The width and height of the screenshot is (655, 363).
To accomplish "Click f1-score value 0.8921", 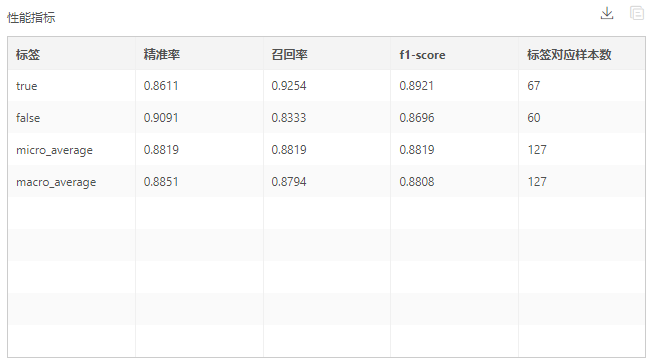I will tap(416, 86).
